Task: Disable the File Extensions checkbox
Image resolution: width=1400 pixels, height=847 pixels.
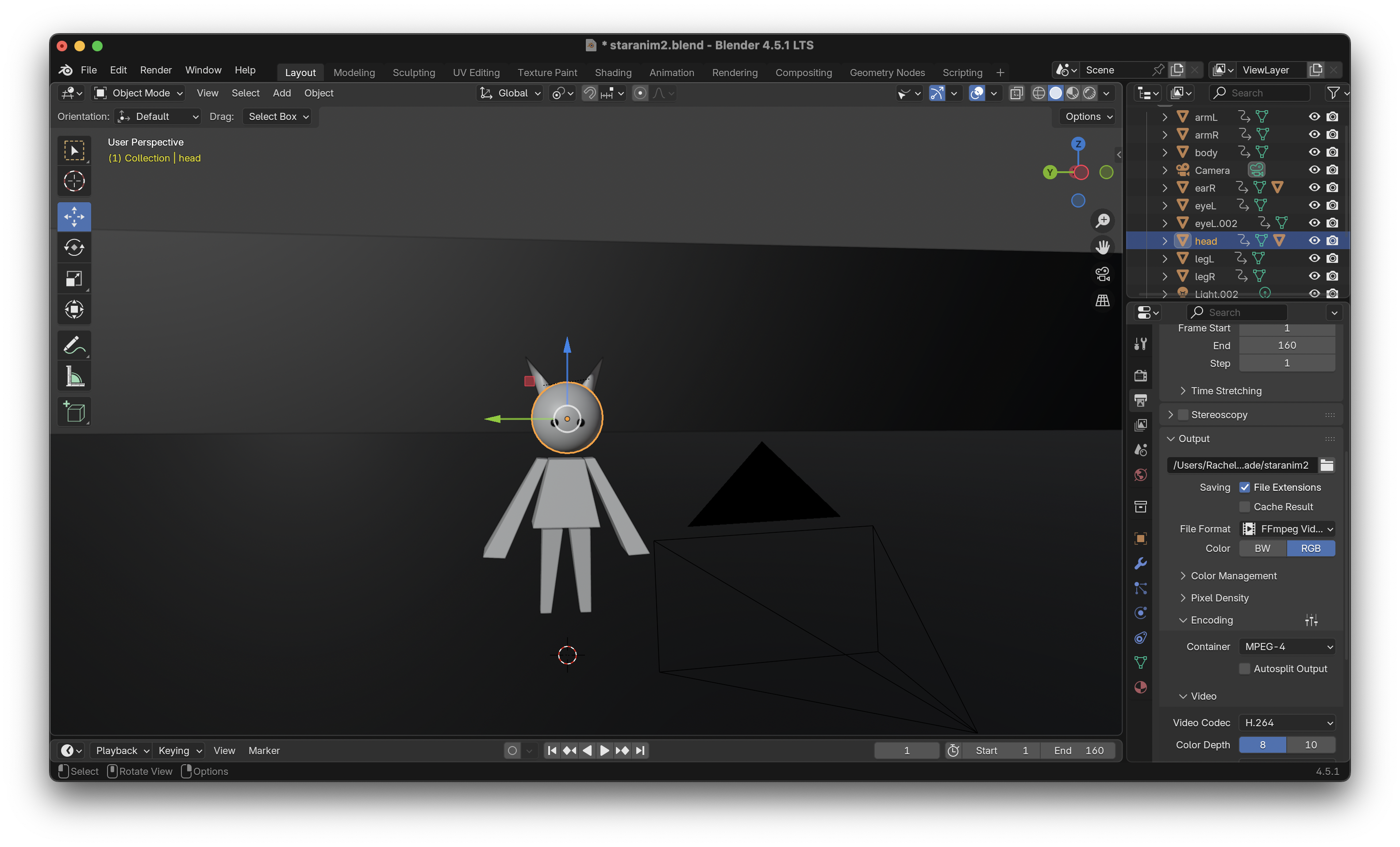Action: [1244, 487]
